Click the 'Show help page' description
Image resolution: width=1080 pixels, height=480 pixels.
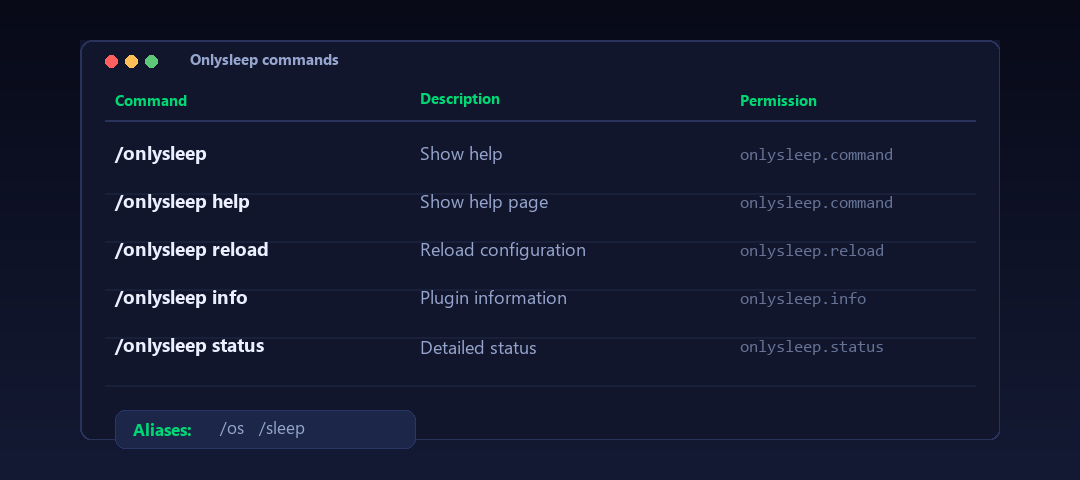(484, 202)
